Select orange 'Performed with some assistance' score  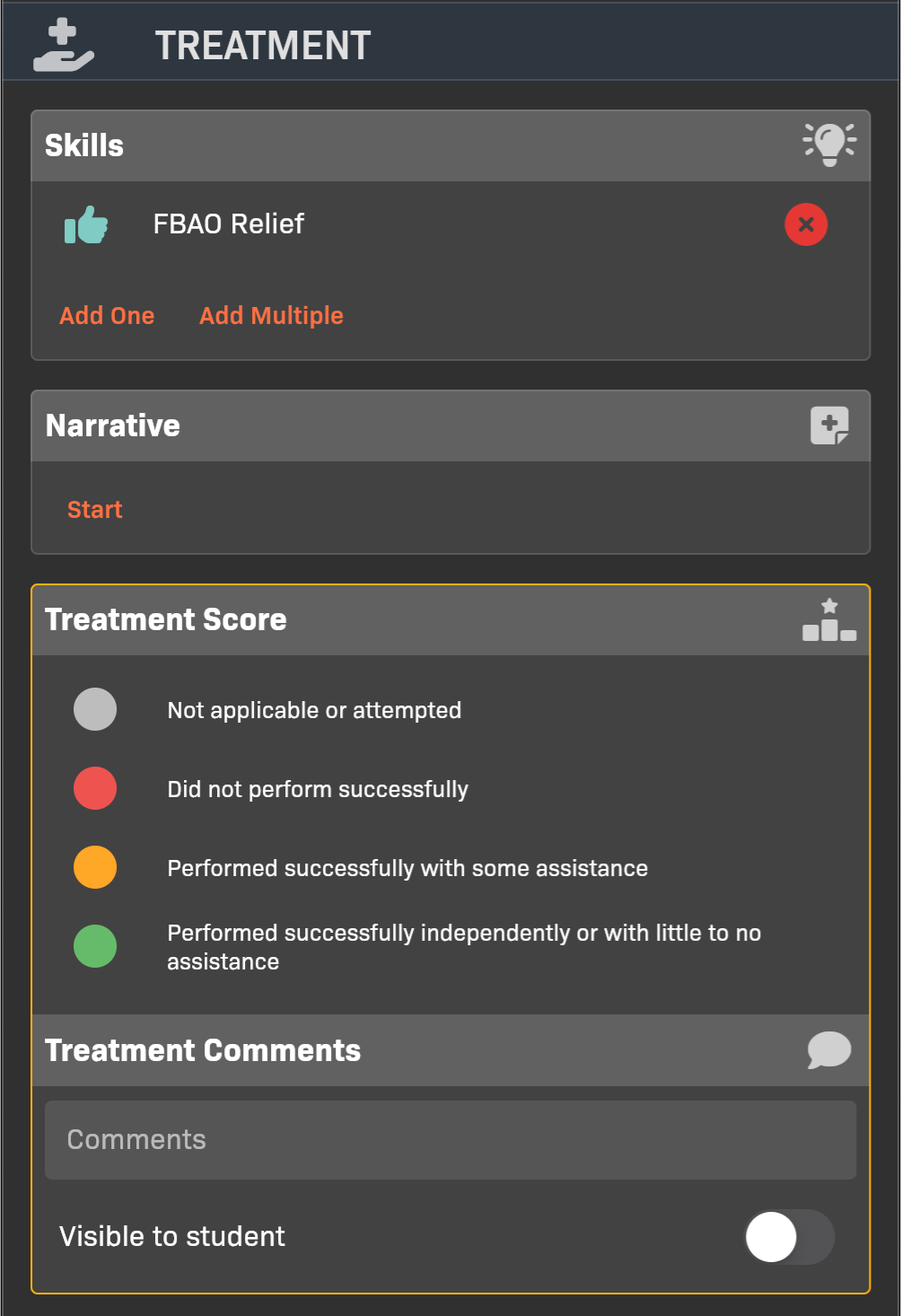(95, 867)
